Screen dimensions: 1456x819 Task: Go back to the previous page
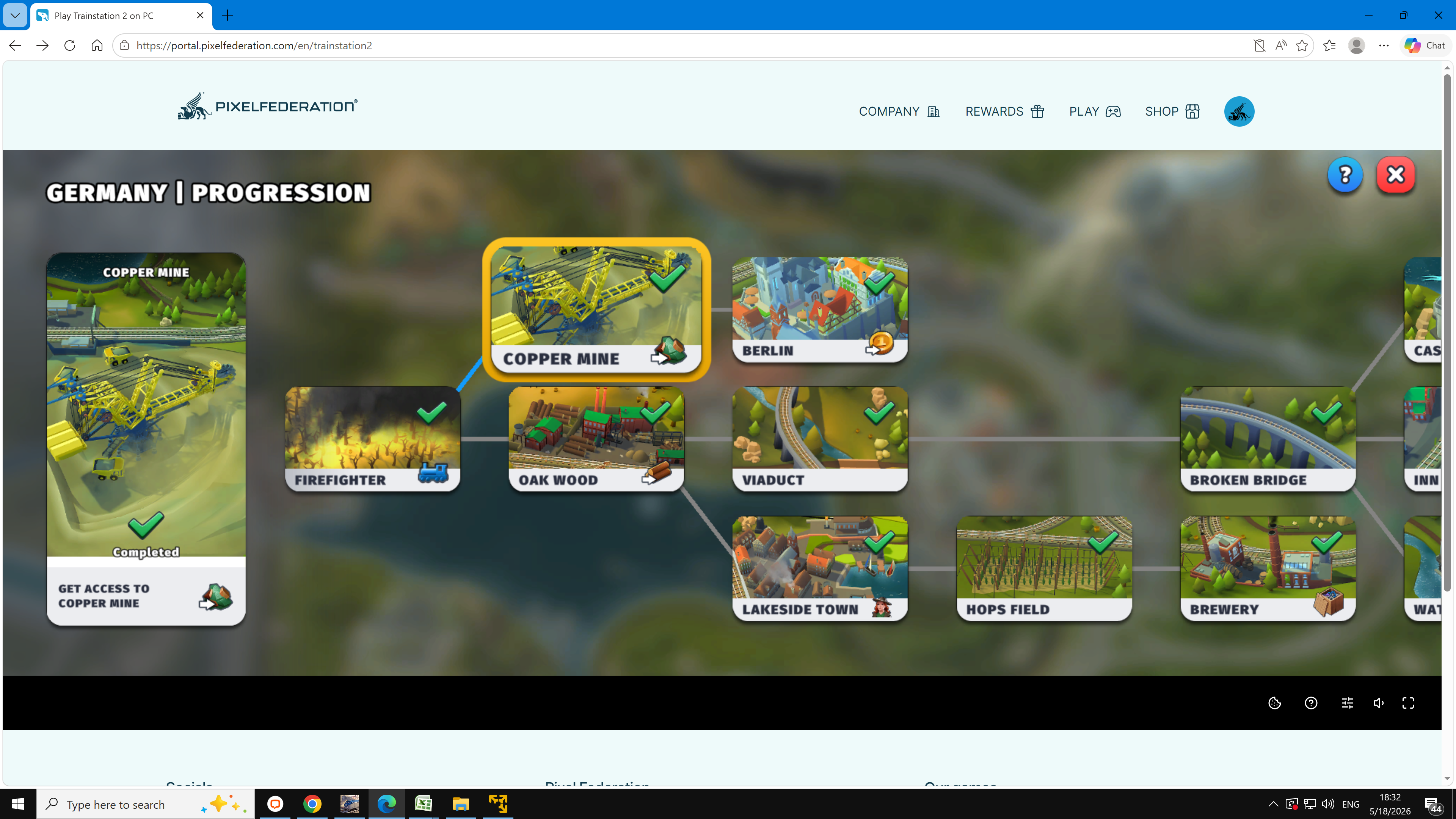pyautogui.click(x=15, y=45)
